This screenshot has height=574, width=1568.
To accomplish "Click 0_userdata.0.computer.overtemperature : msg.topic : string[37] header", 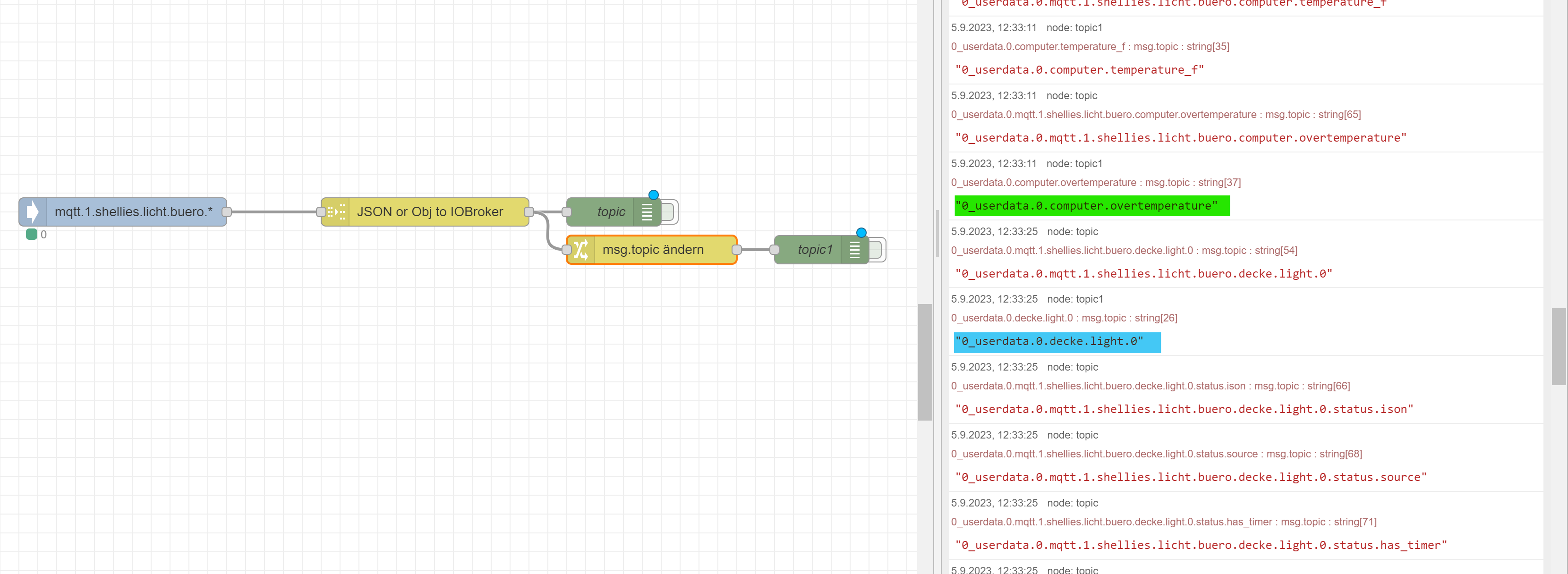I will click(x=1096, y=183).
